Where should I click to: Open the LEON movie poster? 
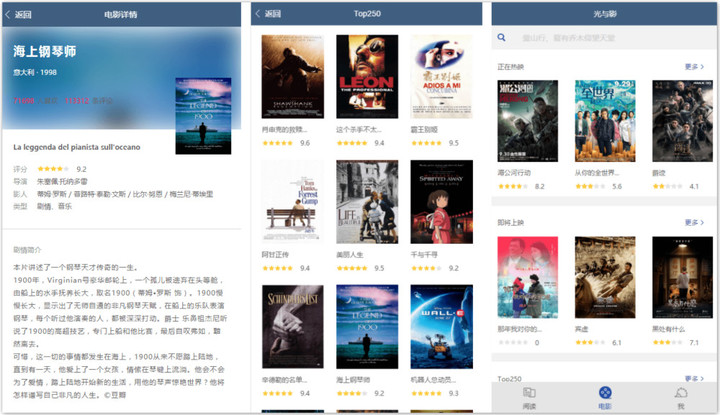(367, 77)
